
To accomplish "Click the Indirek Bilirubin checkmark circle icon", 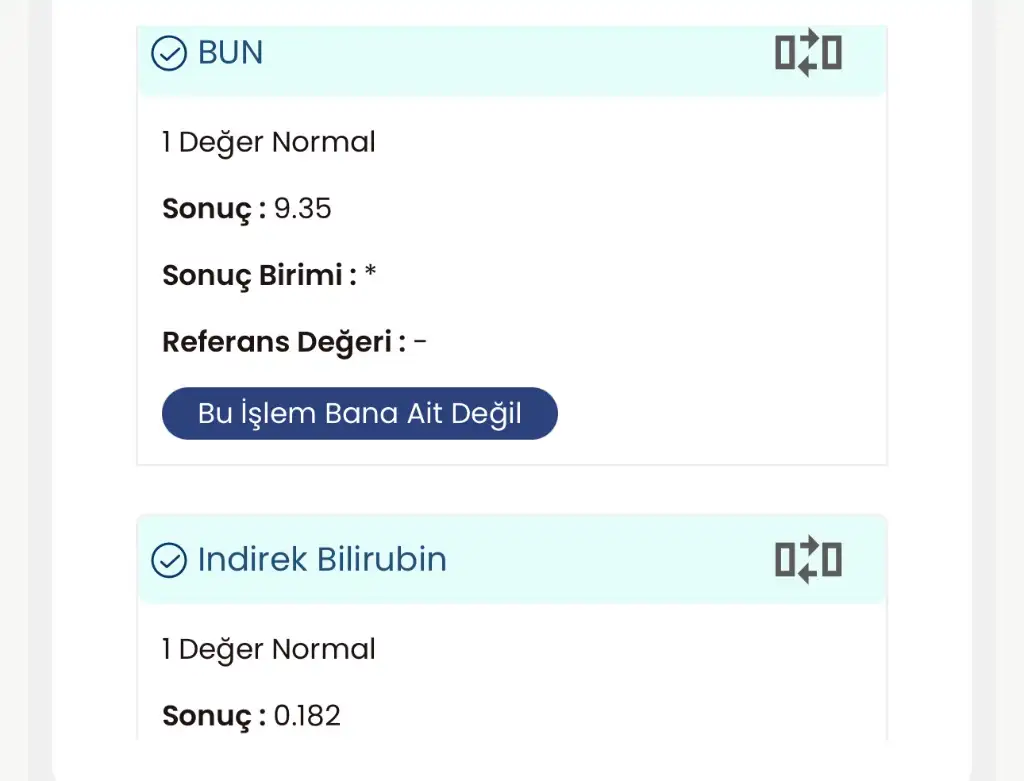I will (168, 560).
